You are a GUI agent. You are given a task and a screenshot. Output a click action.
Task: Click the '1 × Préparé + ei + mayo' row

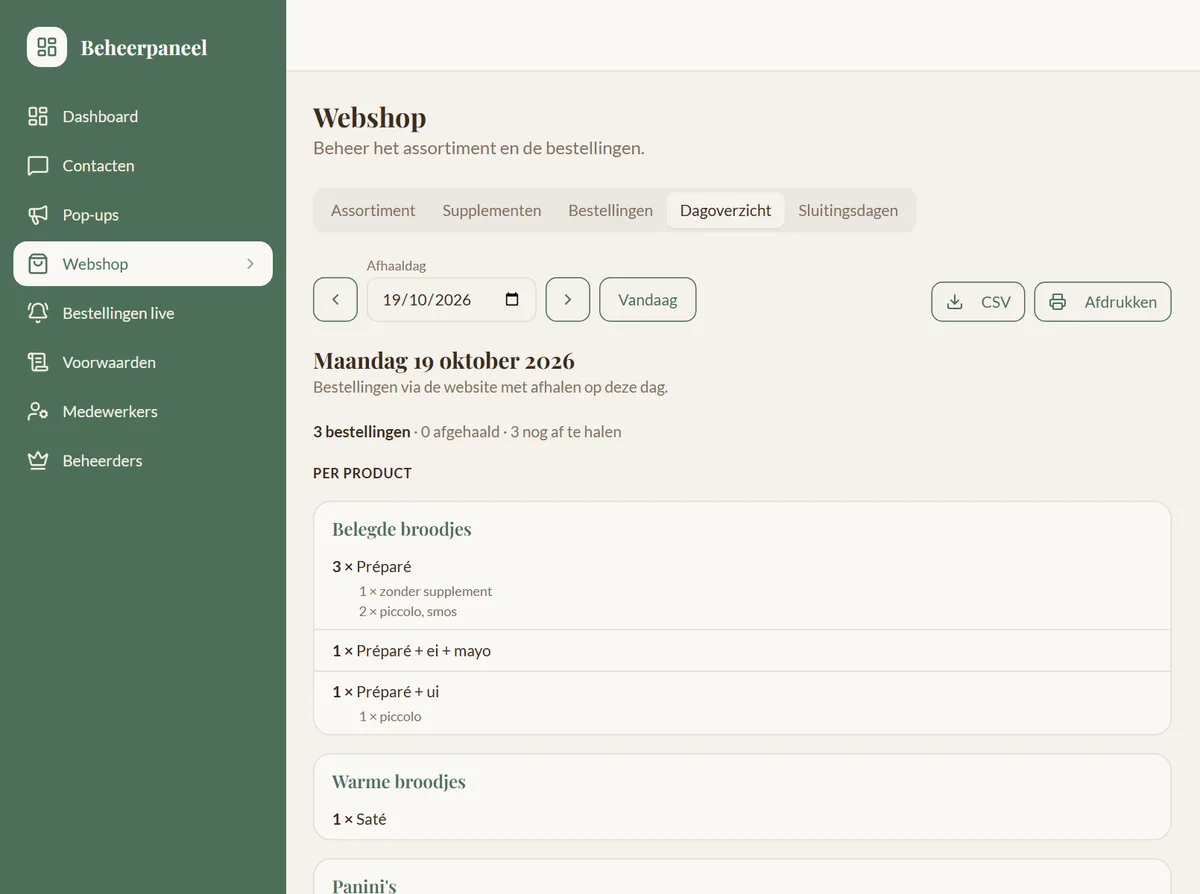click(742, 650)
